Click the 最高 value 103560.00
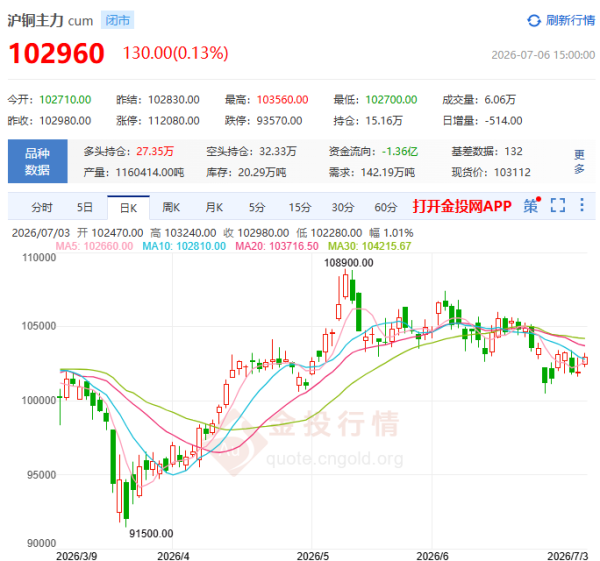Screen dimensions: 600x561 (282, 100)
